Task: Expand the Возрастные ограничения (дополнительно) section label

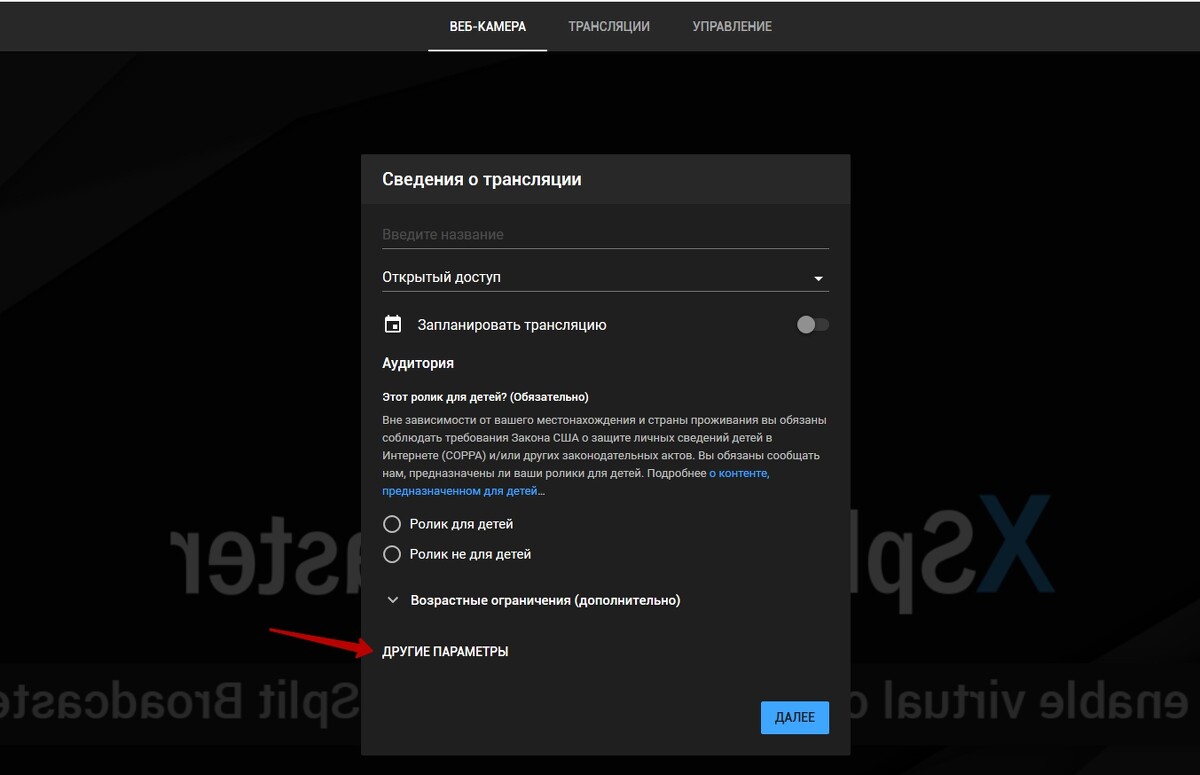Action: [x=545, y=600]
